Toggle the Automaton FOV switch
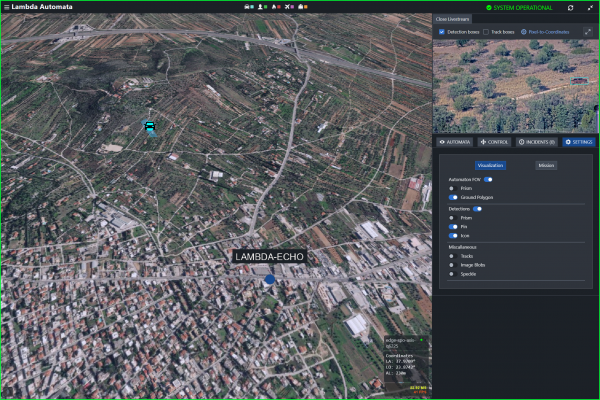 click(x=489, y=179)
